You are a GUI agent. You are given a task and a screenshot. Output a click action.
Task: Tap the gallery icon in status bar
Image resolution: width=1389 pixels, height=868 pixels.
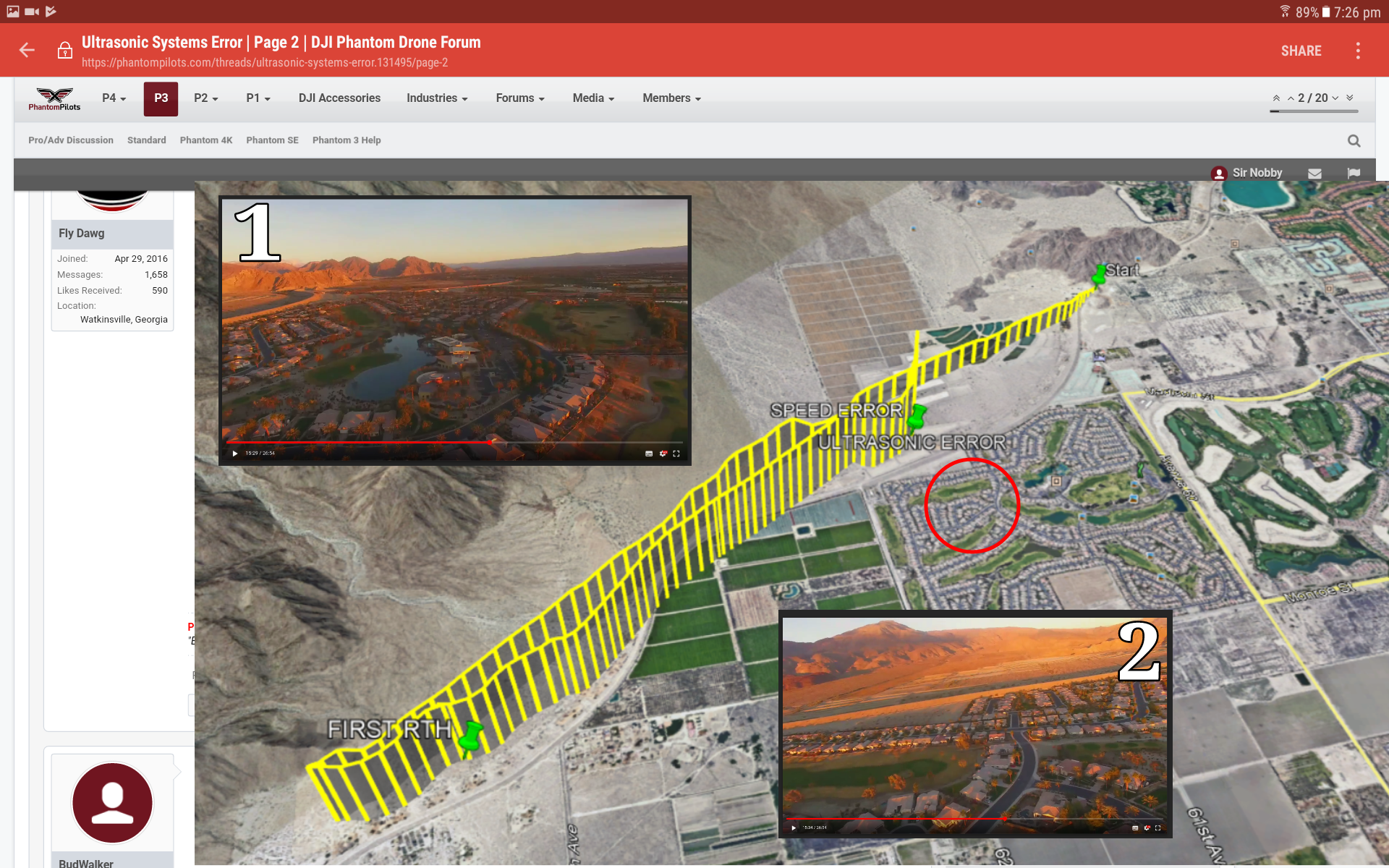13,12
